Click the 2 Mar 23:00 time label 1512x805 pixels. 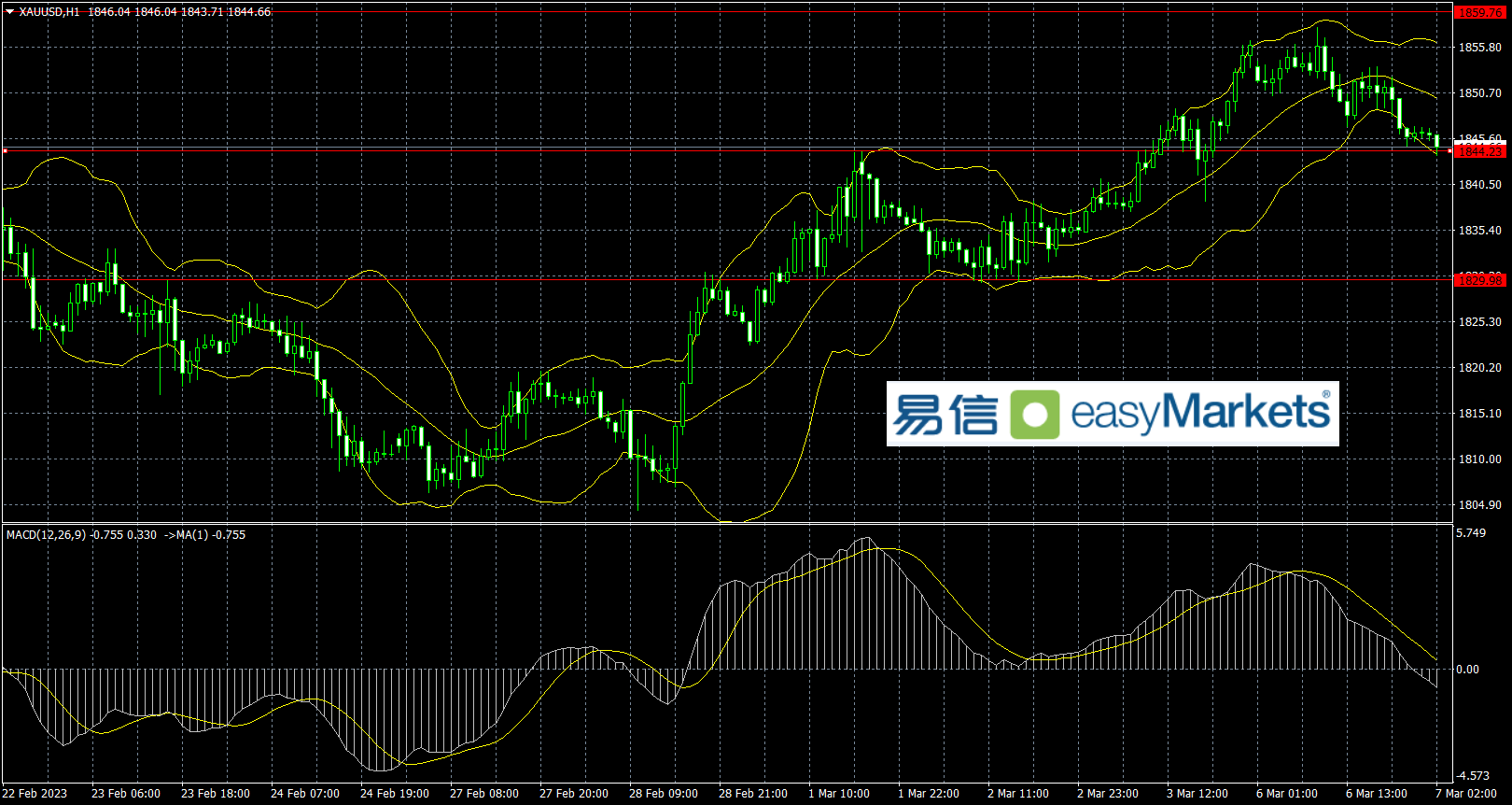pyautogui.click(x=1108, y=794)
